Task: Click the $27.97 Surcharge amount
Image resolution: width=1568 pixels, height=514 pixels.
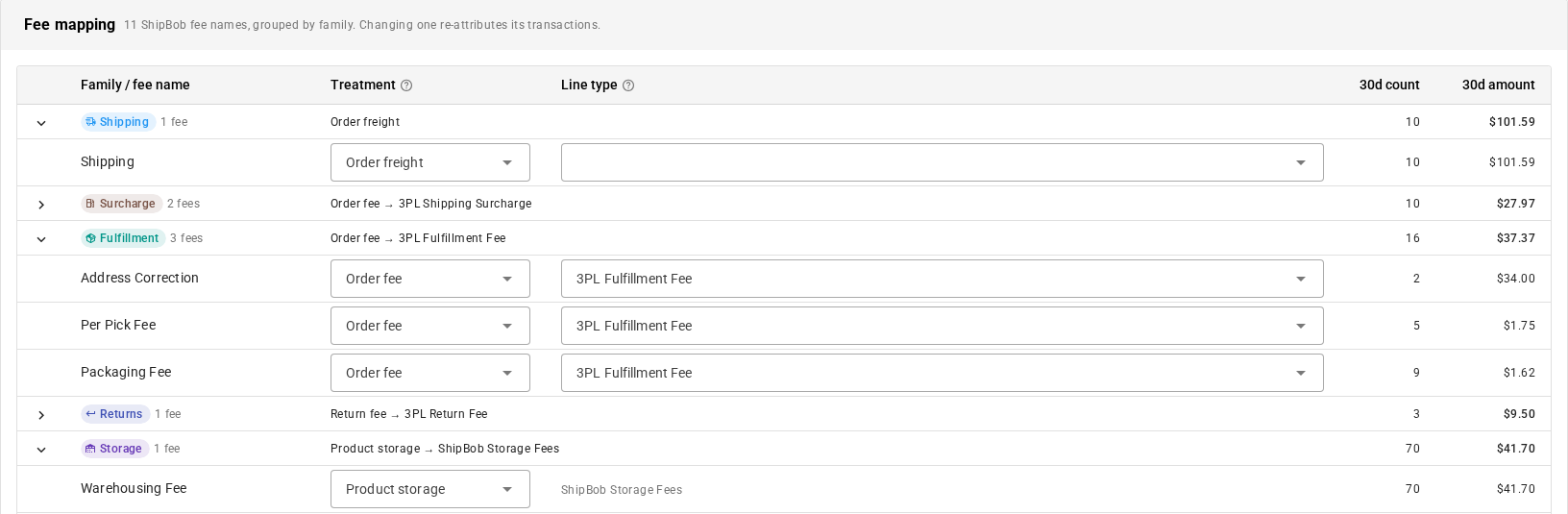Action: [x=1516, y=204]
